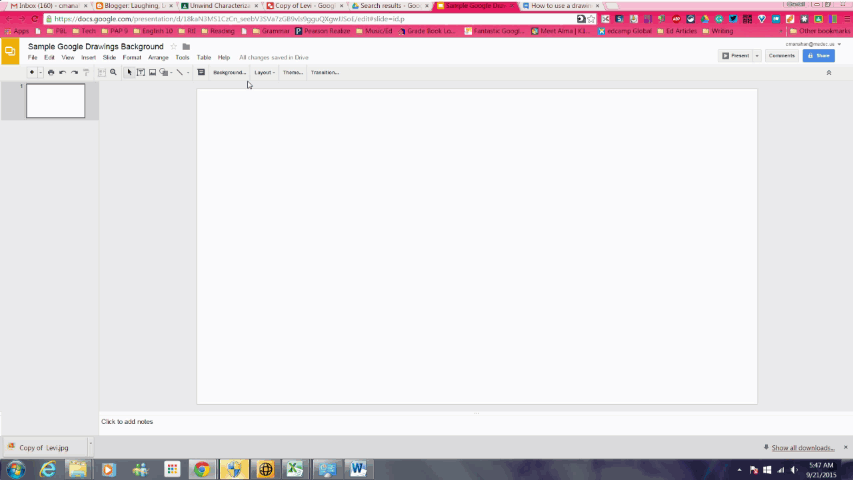Viewport: 853px width, 480px height.
Task: Reload the page with refresh icon
Action: point(34,19)
